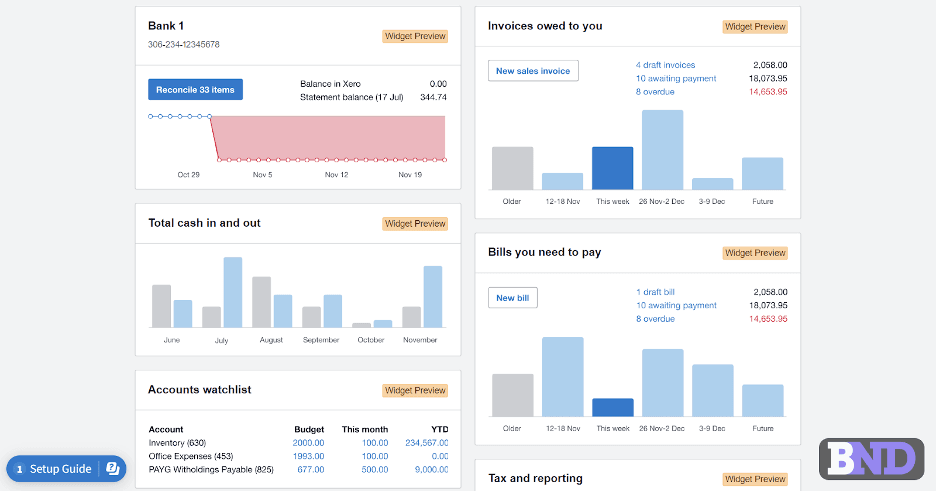Select Widget Preview badge on Total cash in and out
This screenshot has height=492, width=936.
tap(415, 224)
